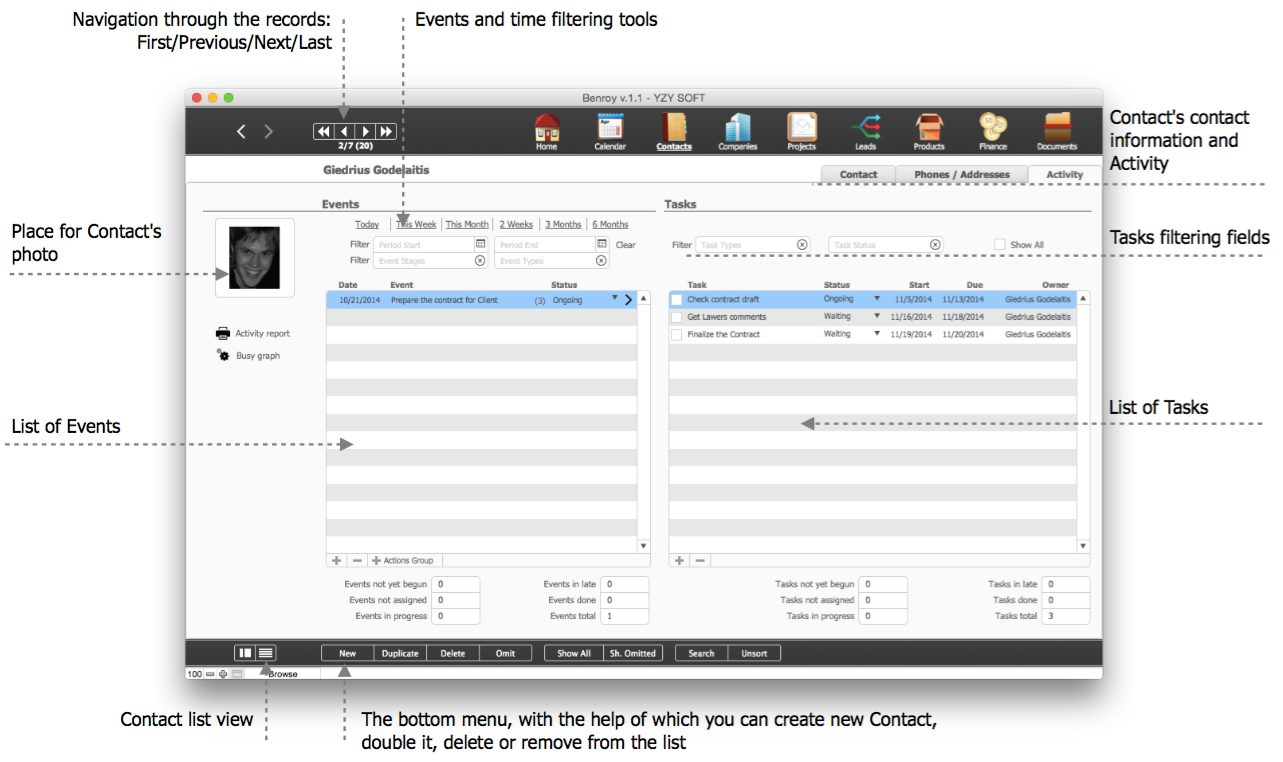The width and height of the screenshot is (1283, 762).
Task: Switch to the Phones / Addresses tab
Action: click(x=961, y=174)
